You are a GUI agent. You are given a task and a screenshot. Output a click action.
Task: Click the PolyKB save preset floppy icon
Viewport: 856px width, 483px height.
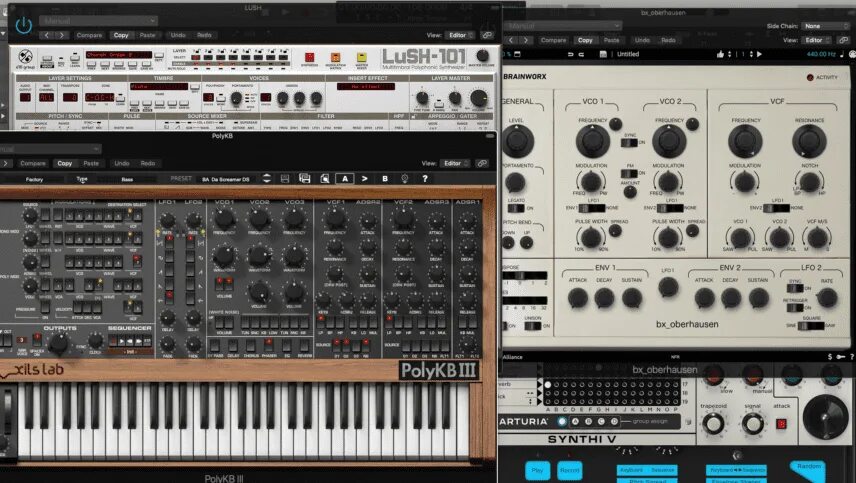point(284,178)
